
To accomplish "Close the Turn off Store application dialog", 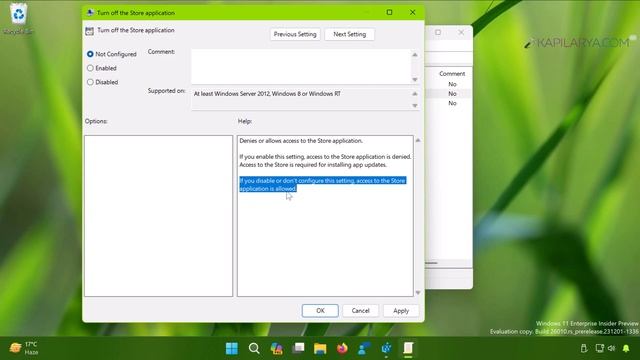I will (413, 13).
